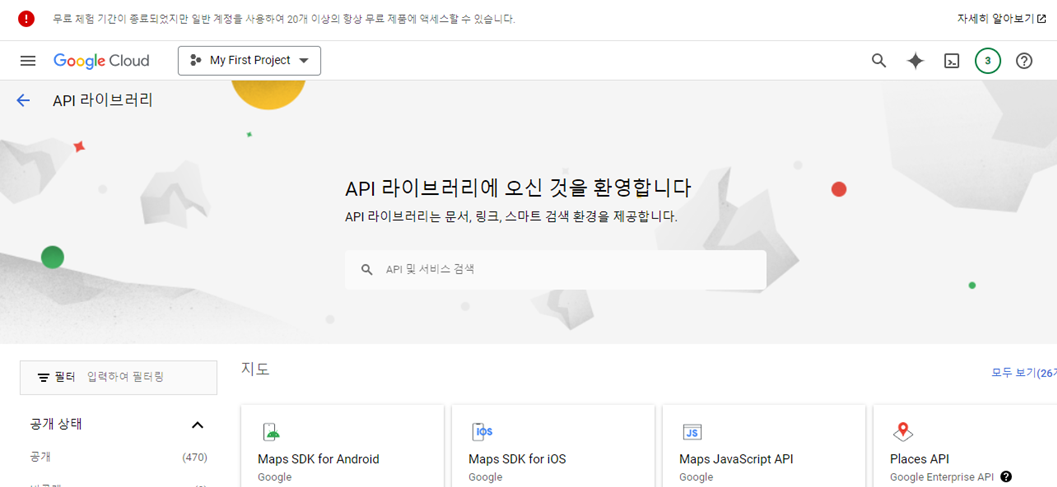This screenshot has width=1057, height=487.
Task: Go back with the blue arrow
Action: tap(24, 101)
